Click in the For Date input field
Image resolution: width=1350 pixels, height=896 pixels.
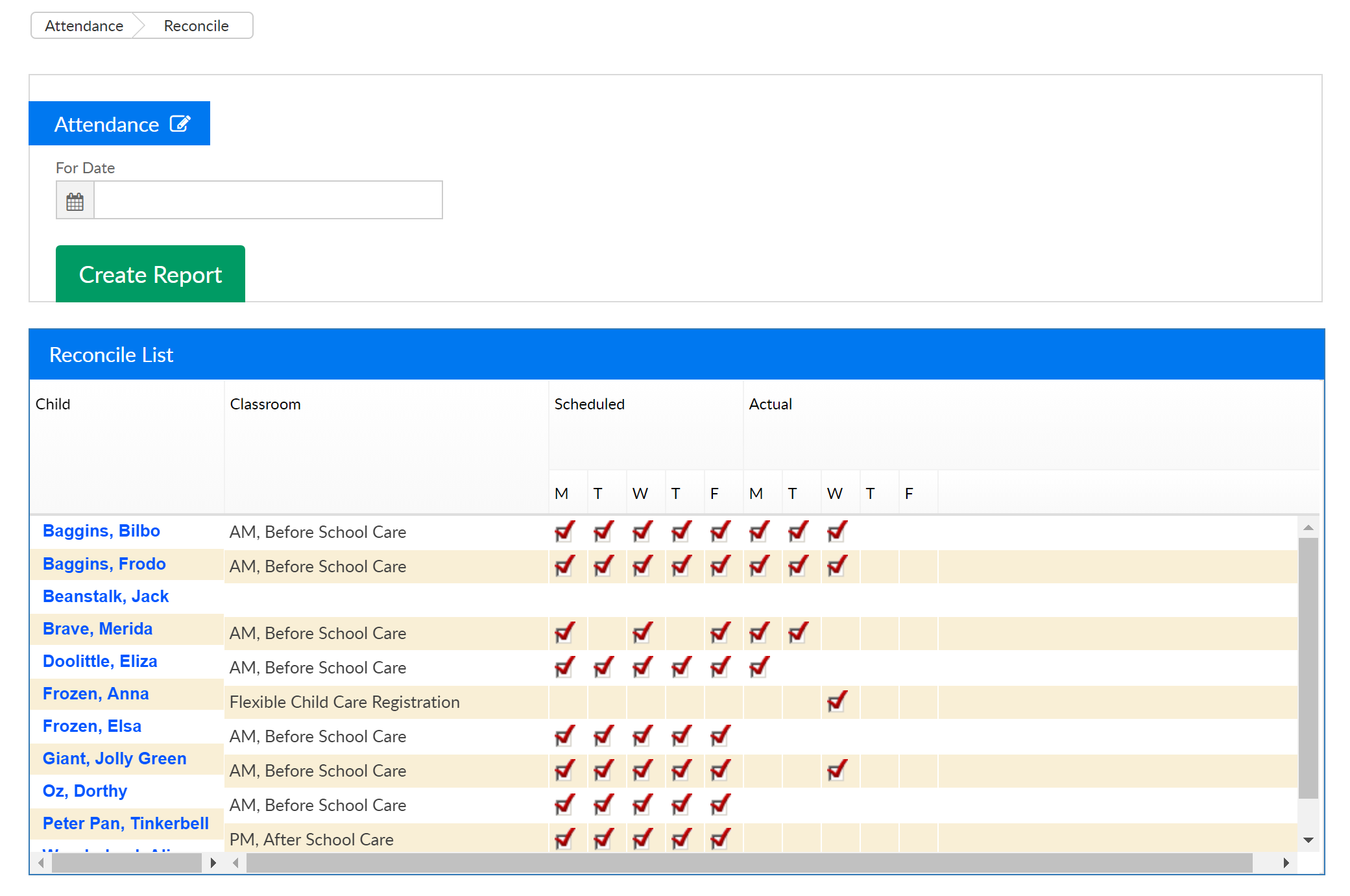(x=268, y=200)
